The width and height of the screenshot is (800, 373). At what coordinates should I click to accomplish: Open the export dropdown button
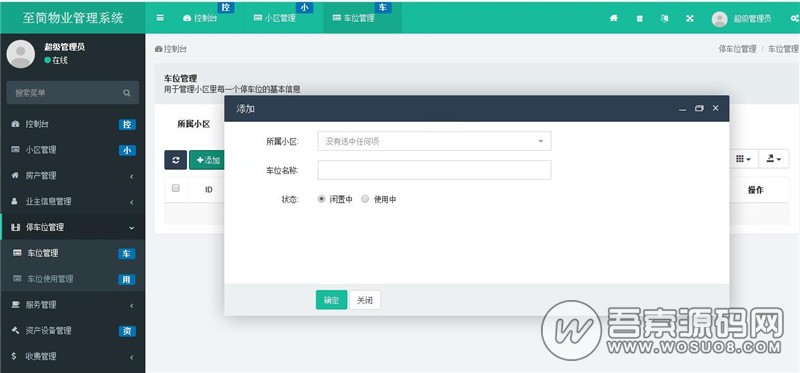click(774, 159)
